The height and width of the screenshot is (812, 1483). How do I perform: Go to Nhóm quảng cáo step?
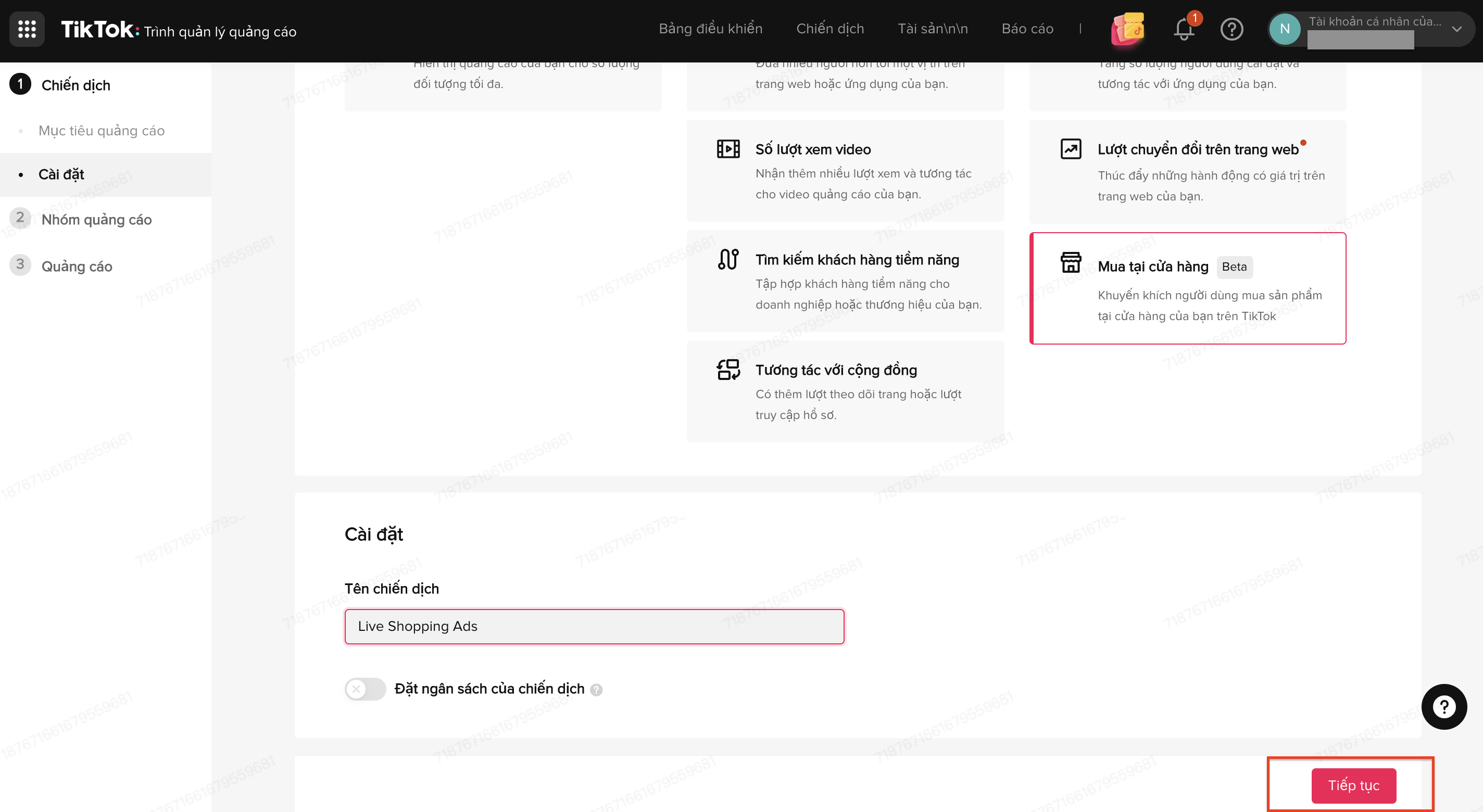point(96,219)
